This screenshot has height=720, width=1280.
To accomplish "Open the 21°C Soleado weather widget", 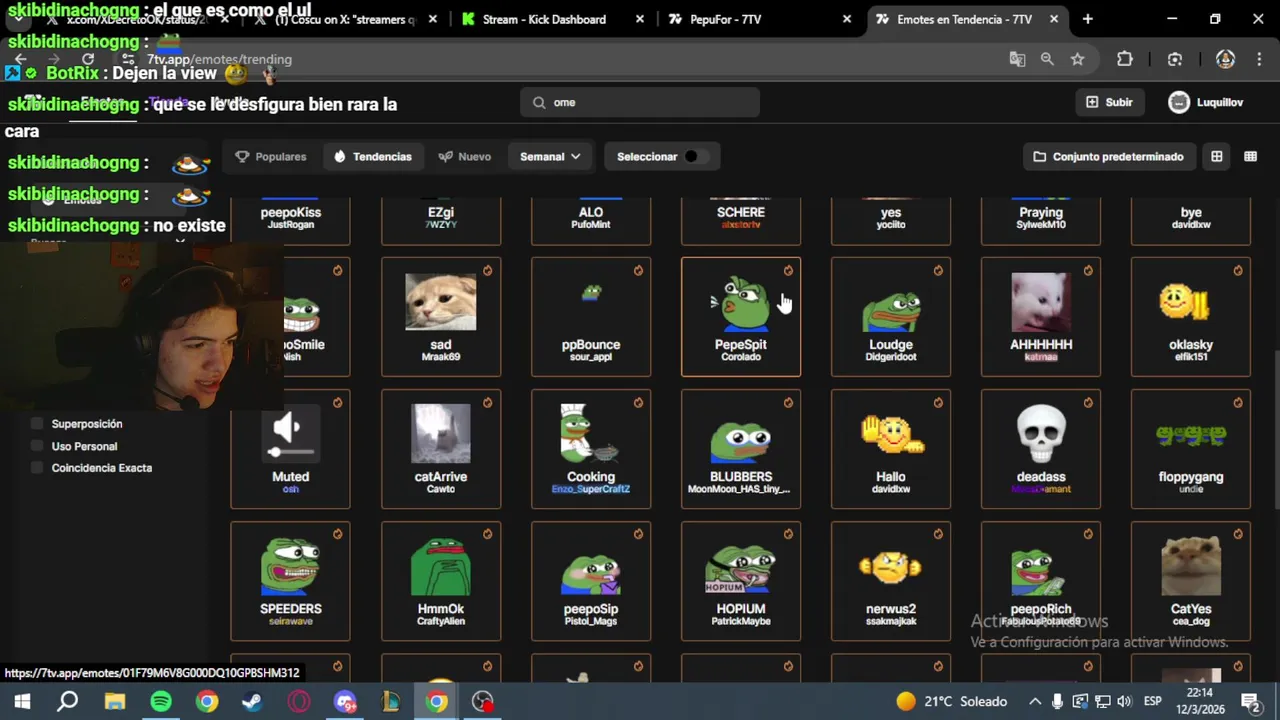I will 951,701.
